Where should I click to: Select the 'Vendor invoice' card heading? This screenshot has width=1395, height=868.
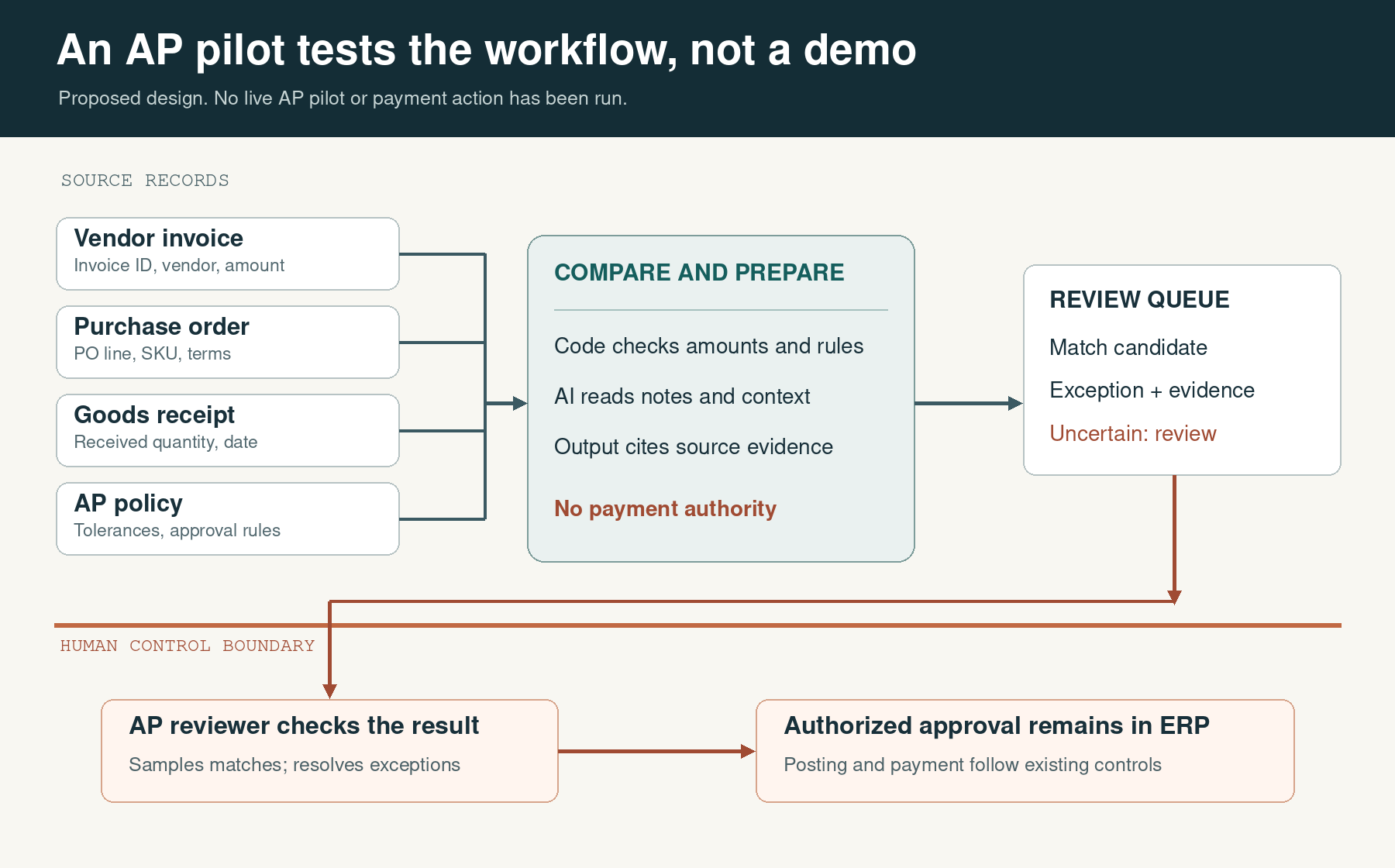point(158,238)
